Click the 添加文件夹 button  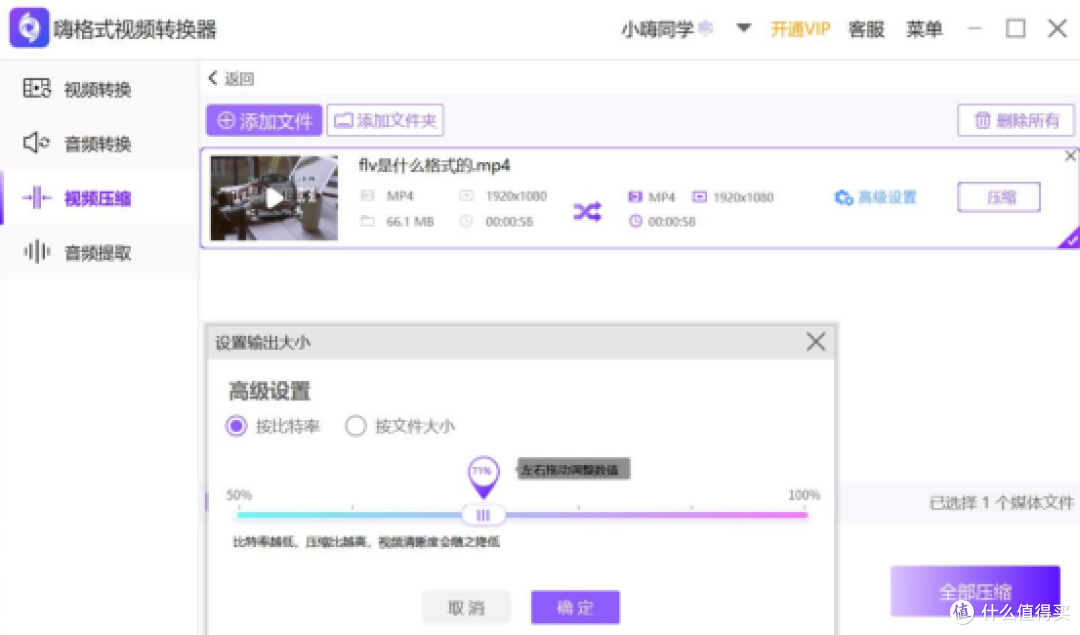(385, 121)
